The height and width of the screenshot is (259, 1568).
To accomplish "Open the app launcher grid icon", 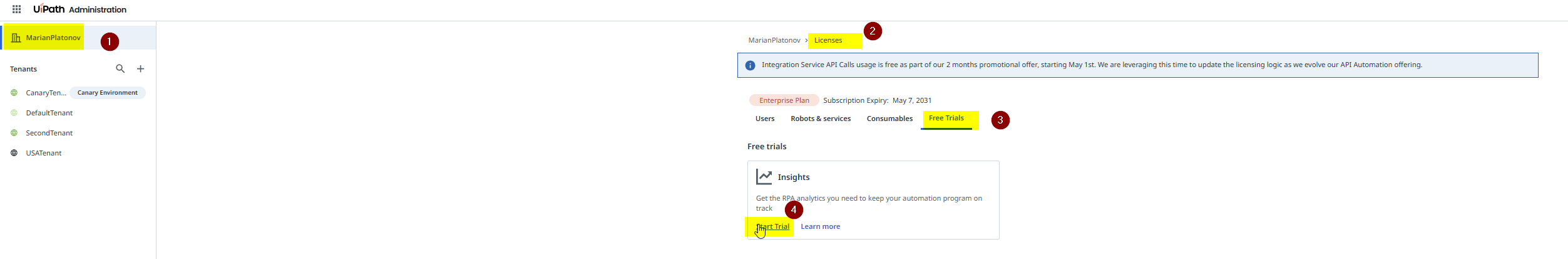I will coord(17,9).
